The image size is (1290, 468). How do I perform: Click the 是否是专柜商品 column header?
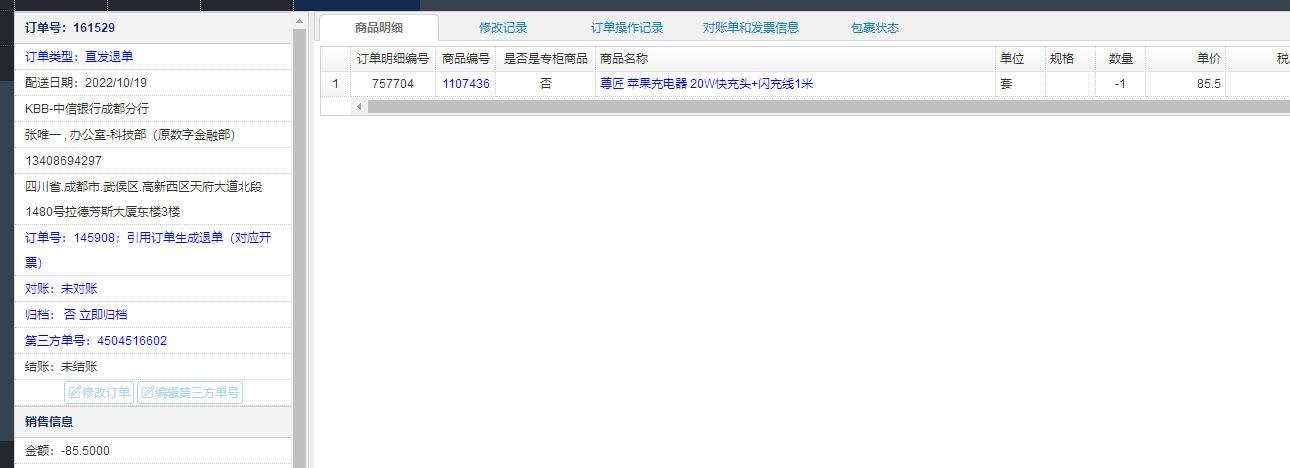click(x=545, y=59)
